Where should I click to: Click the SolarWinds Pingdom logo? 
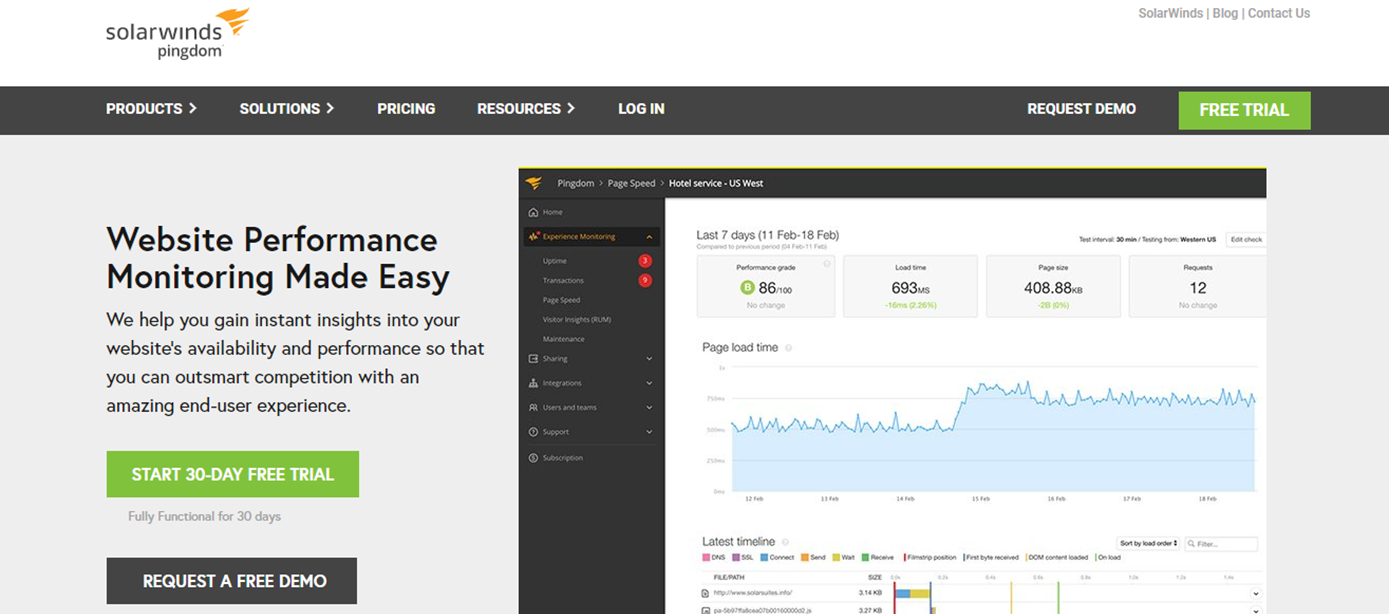(x=177, y=34)
